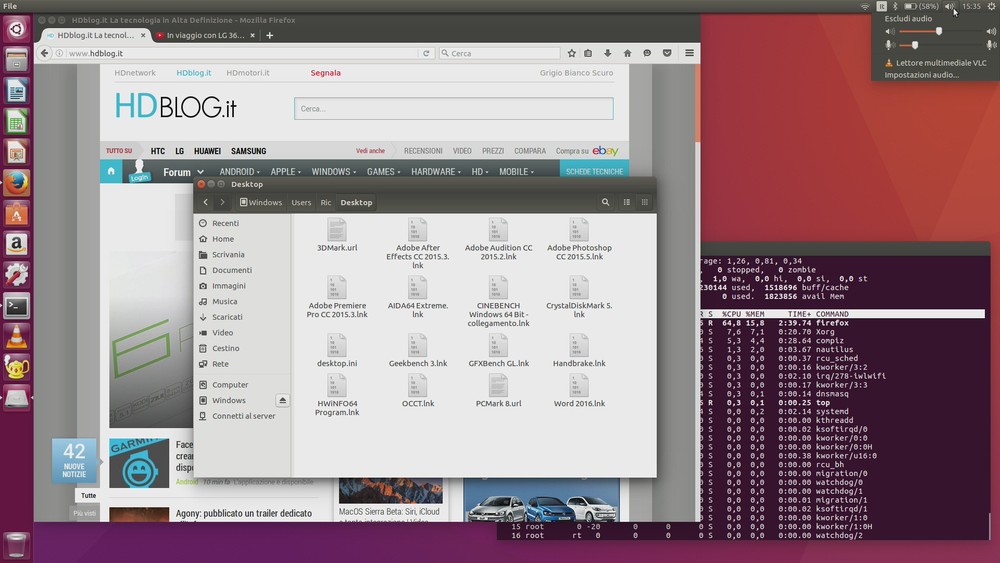Open the Forum dropdown on HDblog
Viewport: 1000px width, 563px height.
point(183,172)
